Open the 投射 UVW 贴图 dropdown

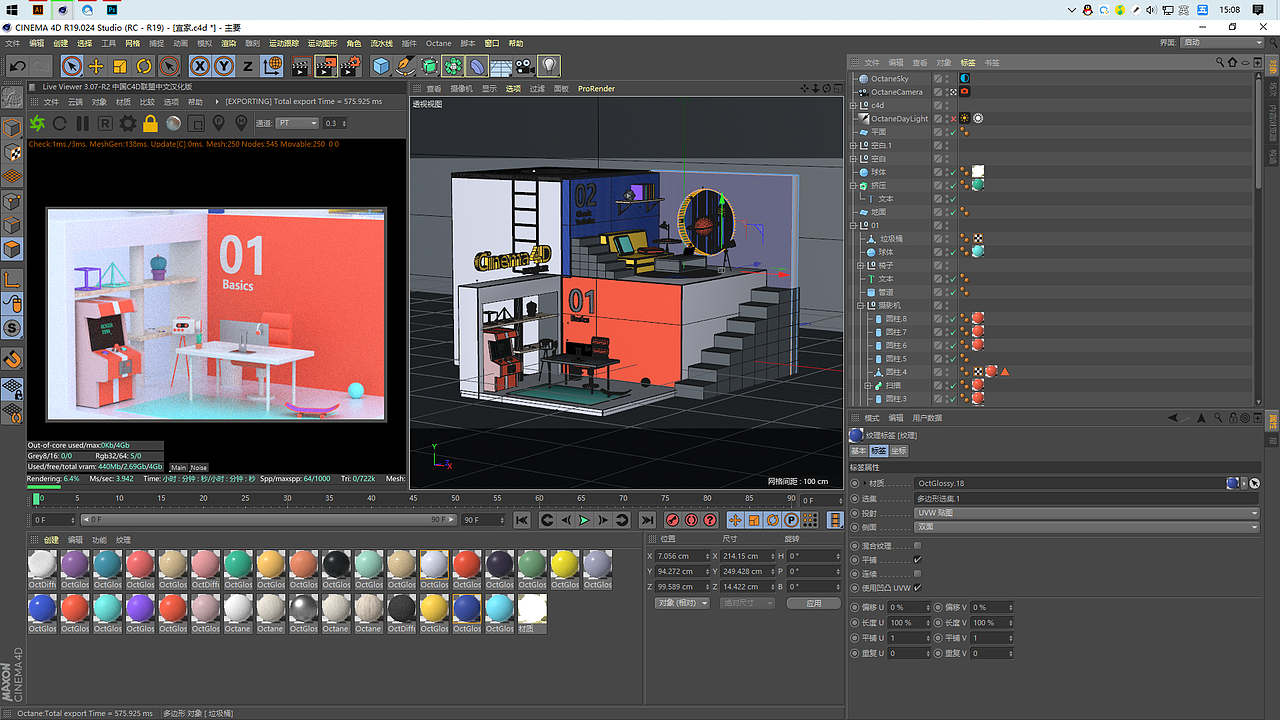click(x=1087, y=513)
